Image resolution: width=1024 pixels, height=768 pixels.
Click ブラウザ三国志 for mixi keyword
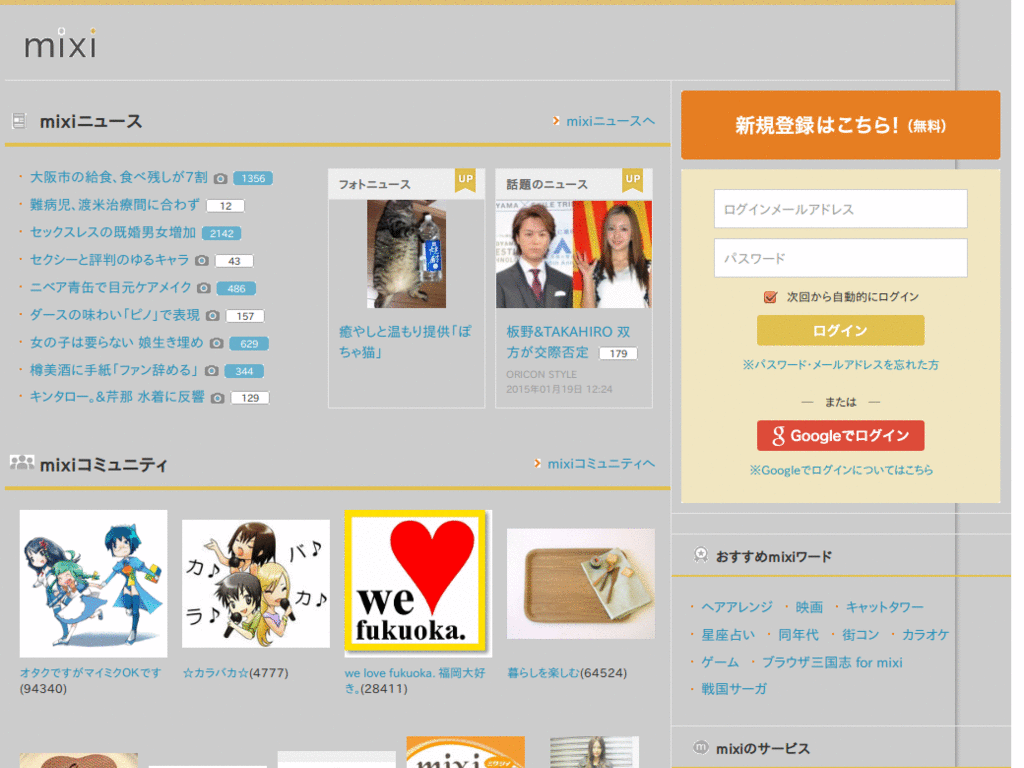tap(832, 662)
